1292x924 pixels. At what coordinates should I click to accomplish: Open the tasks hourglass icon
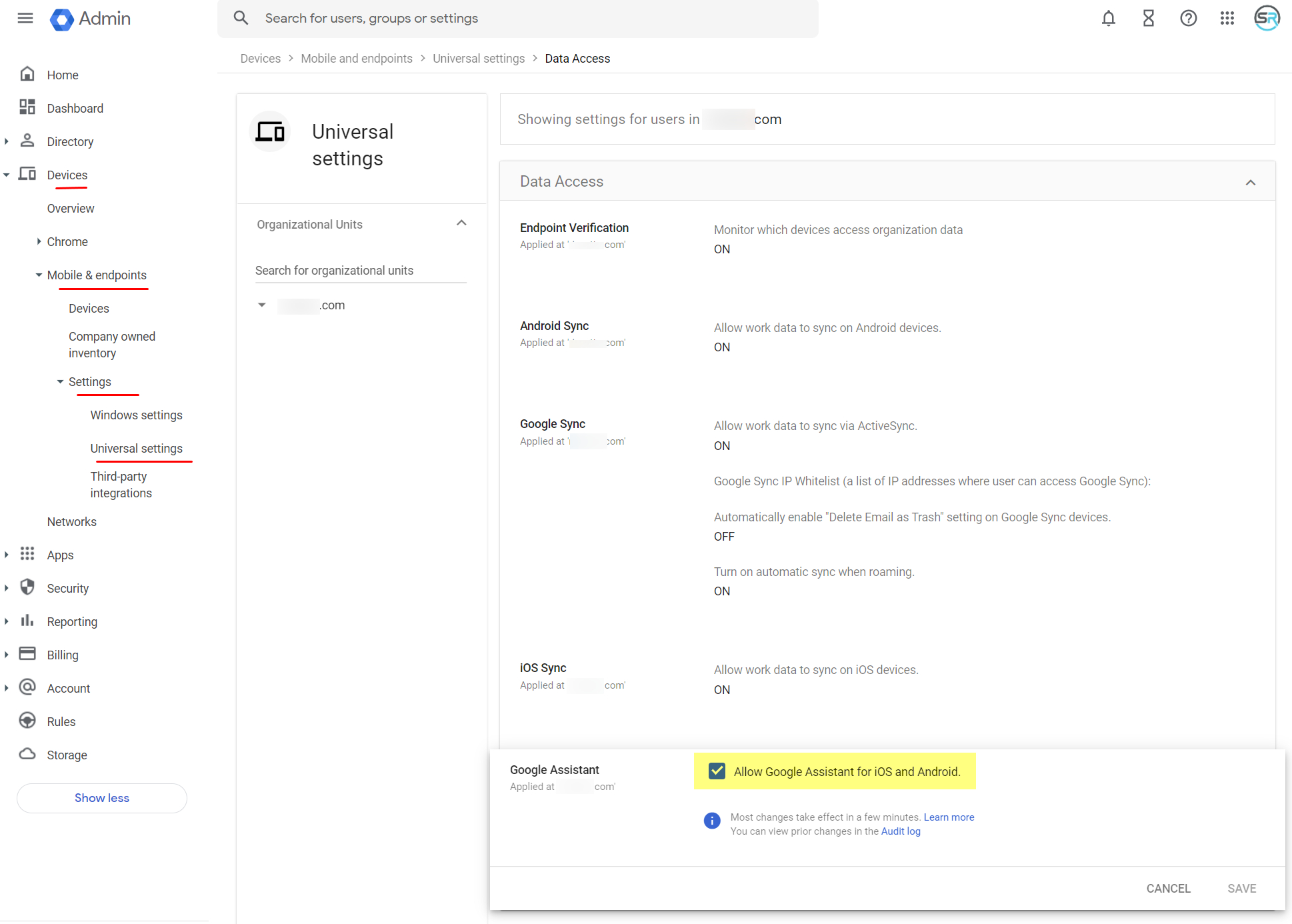1148,18
